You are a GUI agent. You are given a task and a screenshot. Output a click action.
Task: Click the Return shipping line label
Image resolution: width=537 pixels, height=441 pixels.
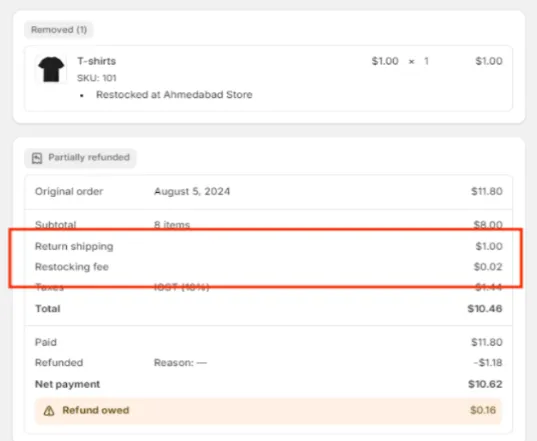click(74, 247)
